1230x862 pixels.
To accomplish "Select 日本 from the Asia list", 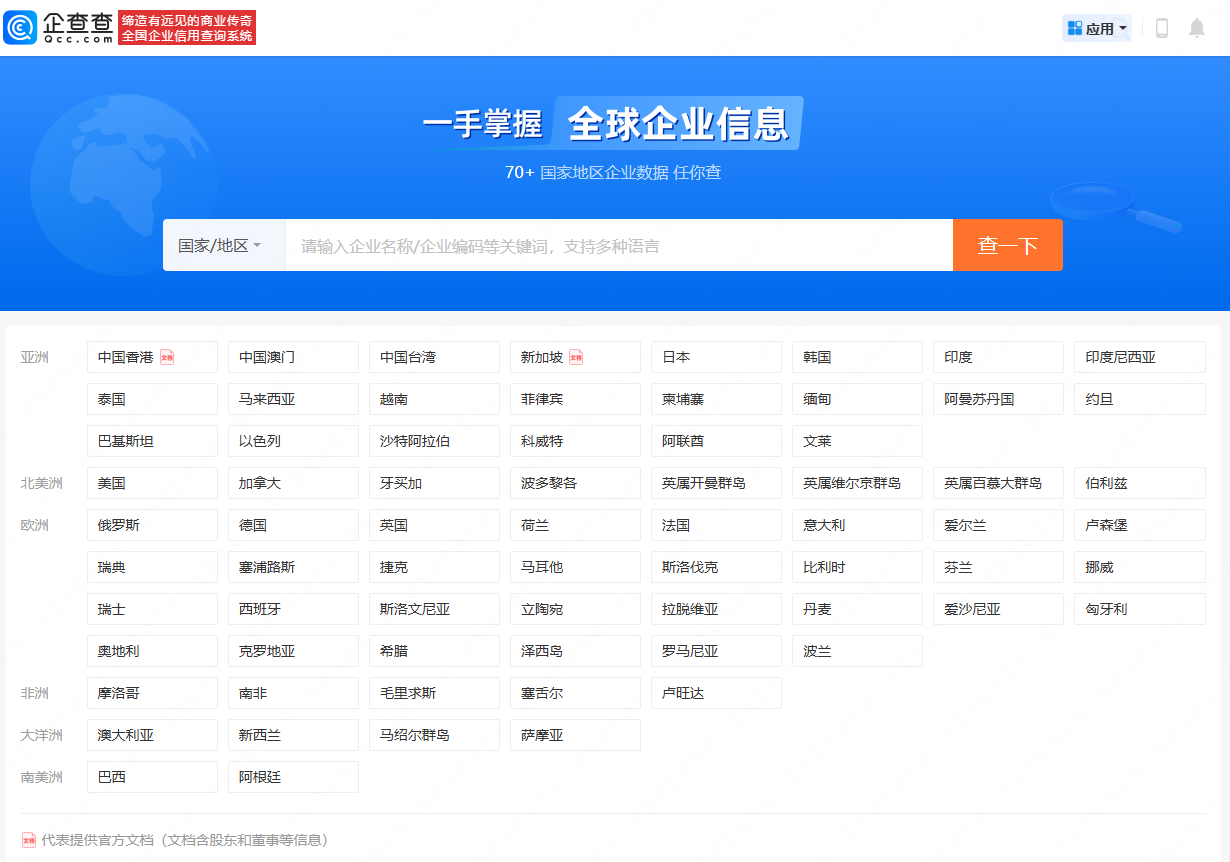I will [716, 357].
